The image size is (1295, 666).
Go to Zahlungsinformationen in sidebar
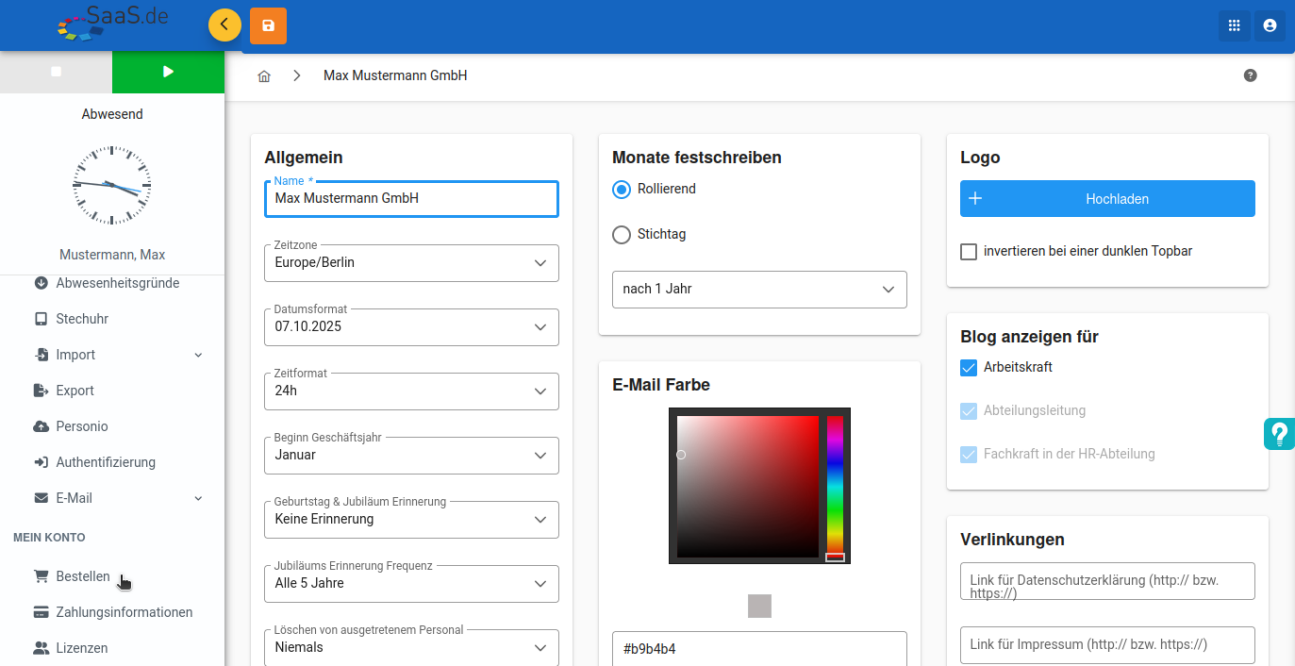point(124,612)
